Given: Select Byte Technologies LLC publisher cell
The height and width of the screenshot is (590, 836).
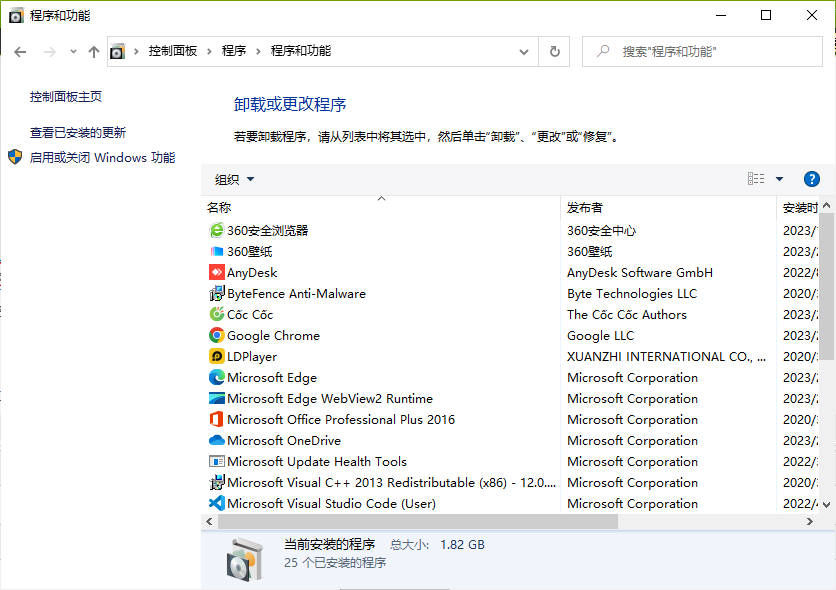Looking at the screenshot, I should point(632,293).
